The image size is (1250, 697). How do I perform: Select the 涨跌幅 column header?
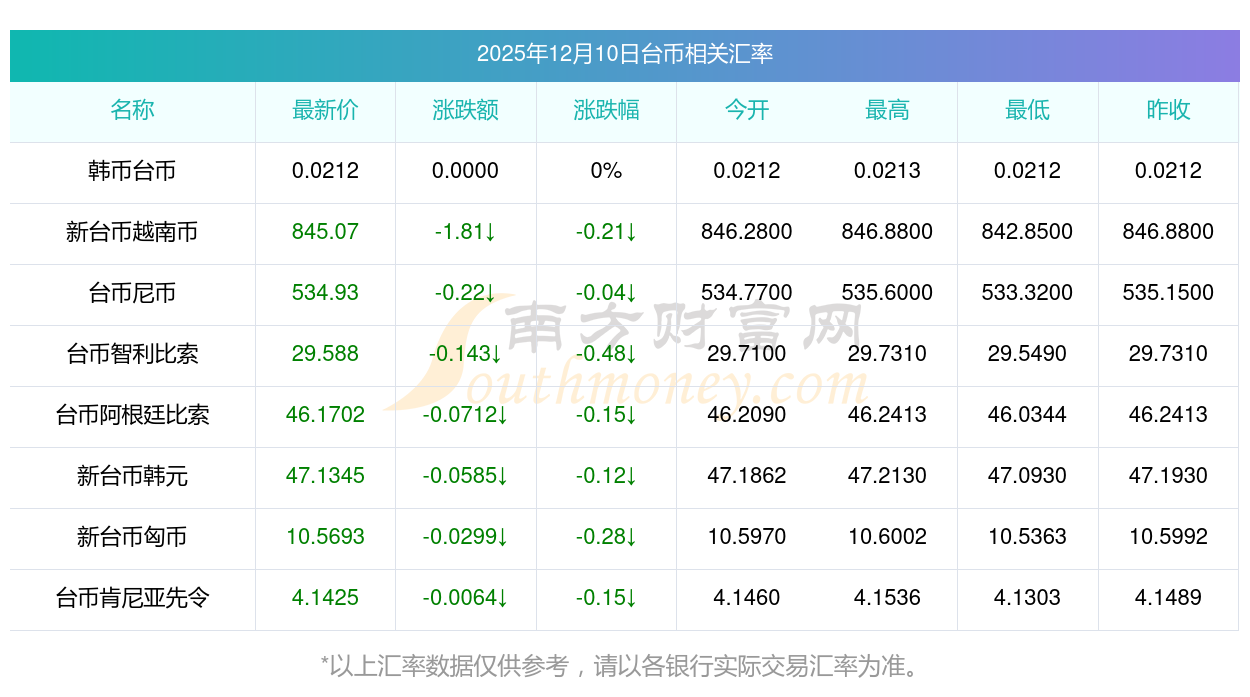click(606, 110)
